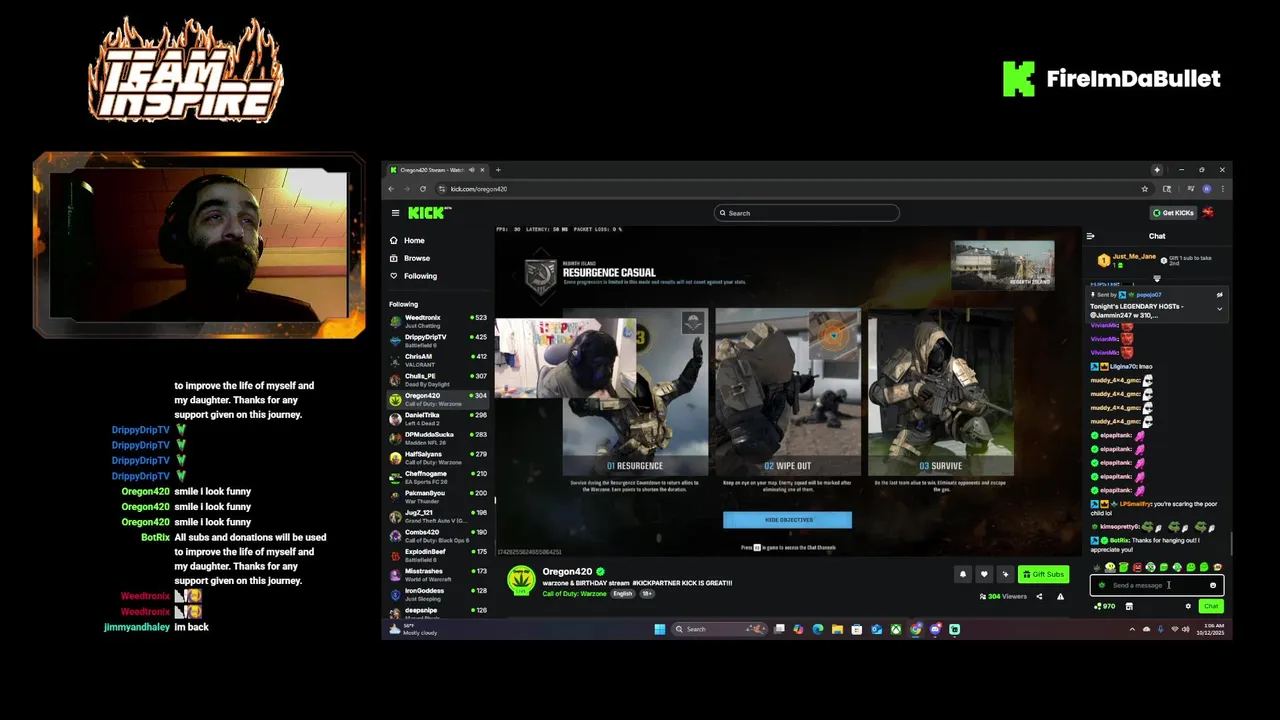Image resolution: width=1280 pixels, height=720 pixels.
Task: Click the 18+ tag
Action: (647, 594)
